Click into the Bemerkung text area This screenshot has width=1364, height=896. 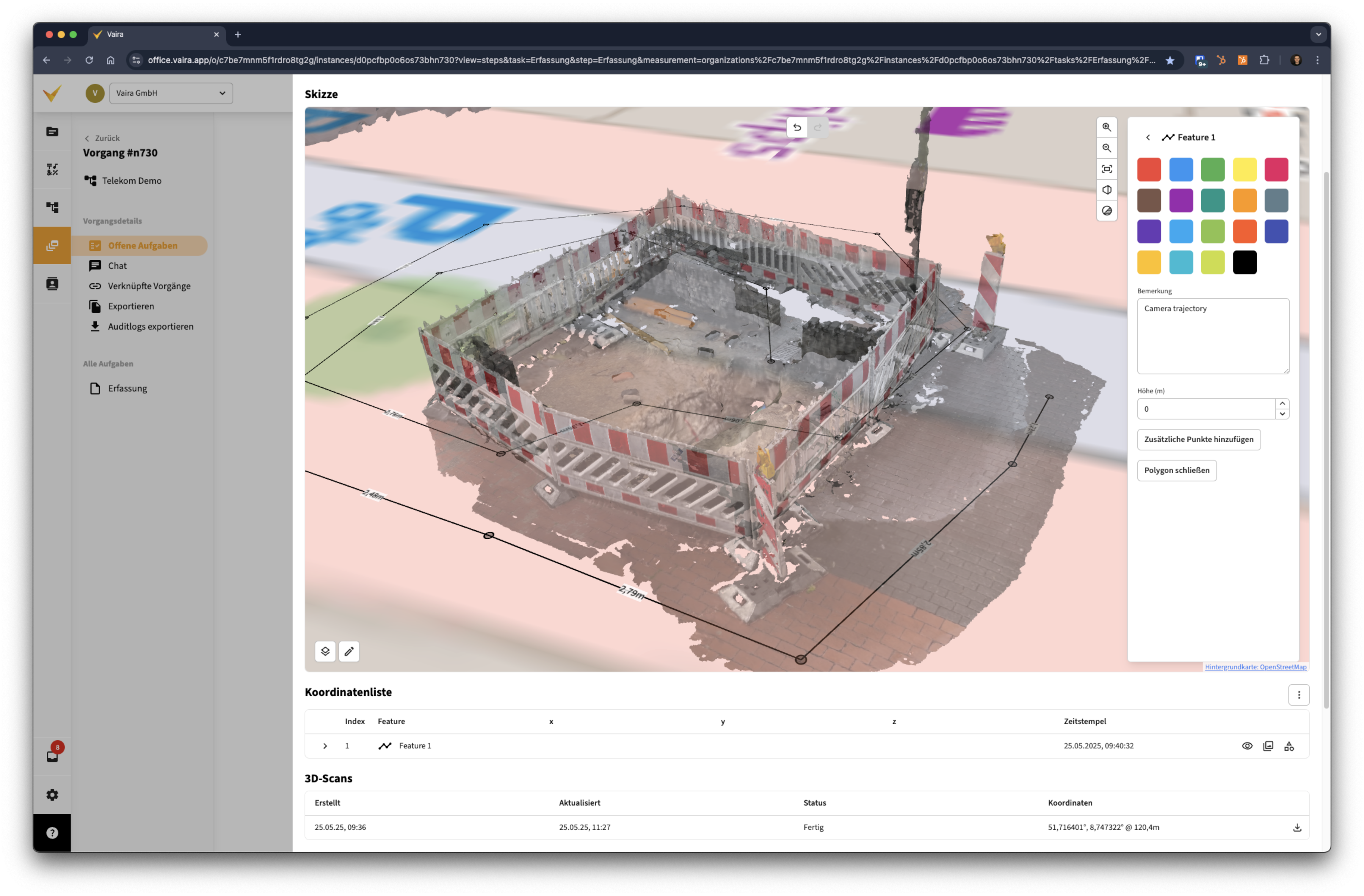1213,336
